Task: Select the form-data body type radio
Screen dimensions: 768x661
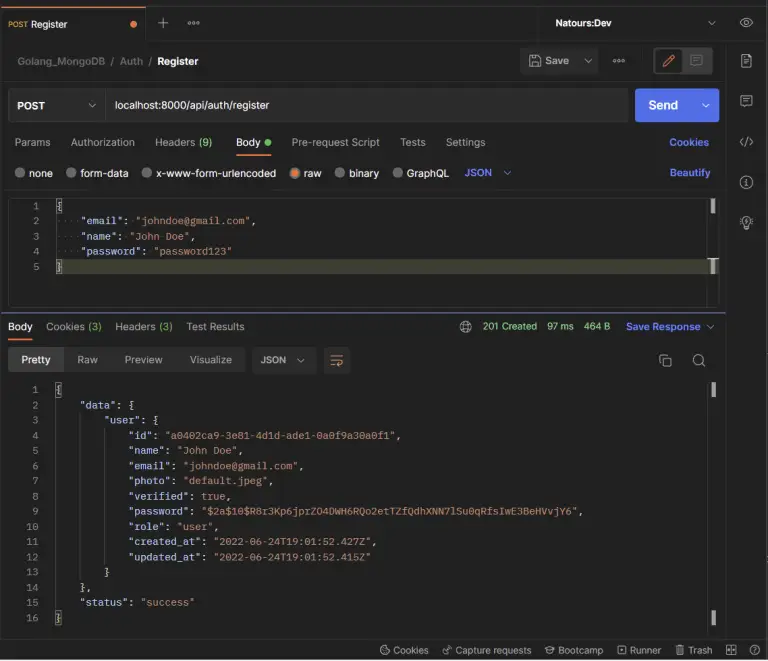Action: pos(71,173)
